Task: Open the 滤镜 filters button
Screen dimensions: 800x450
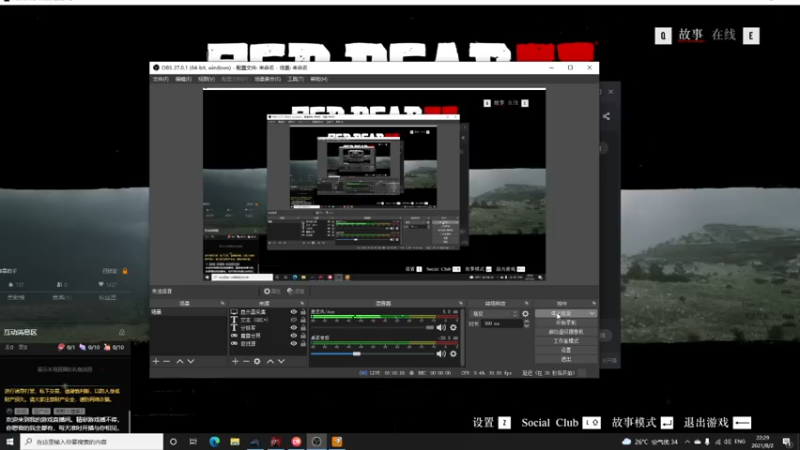Action: click(x=295, y=291)
